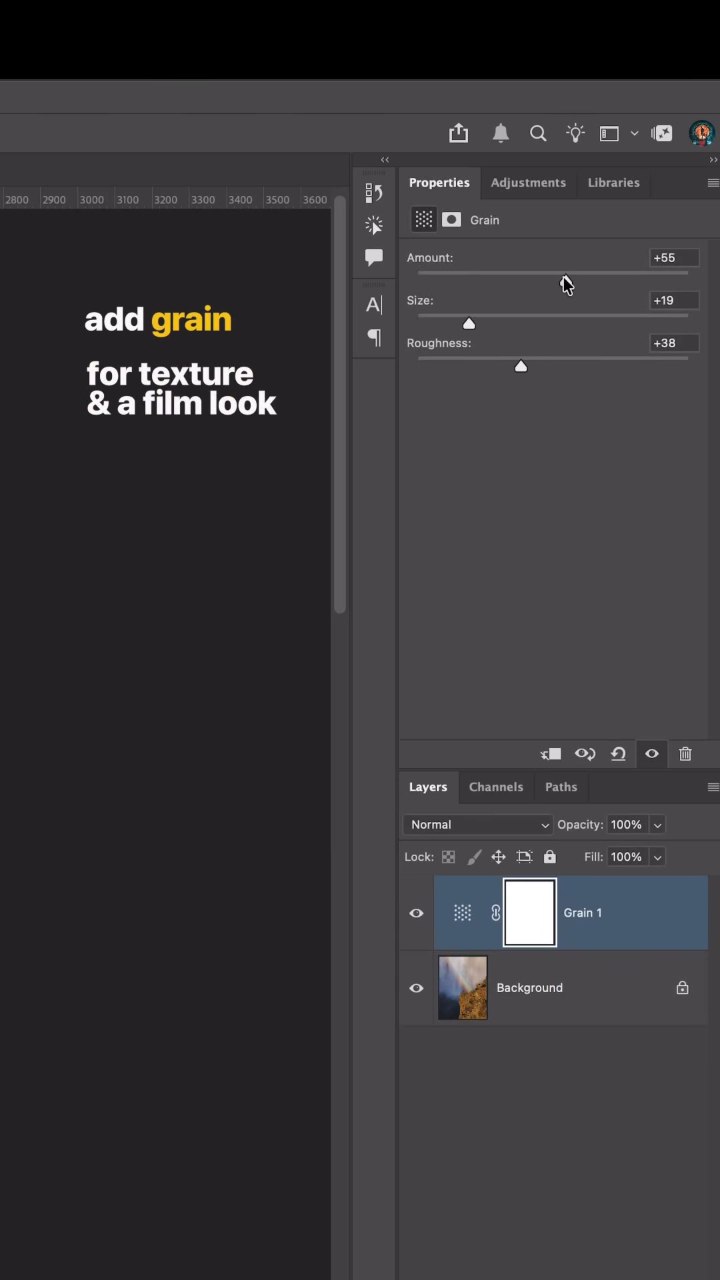Open the Share document icon

click(458, 133)
